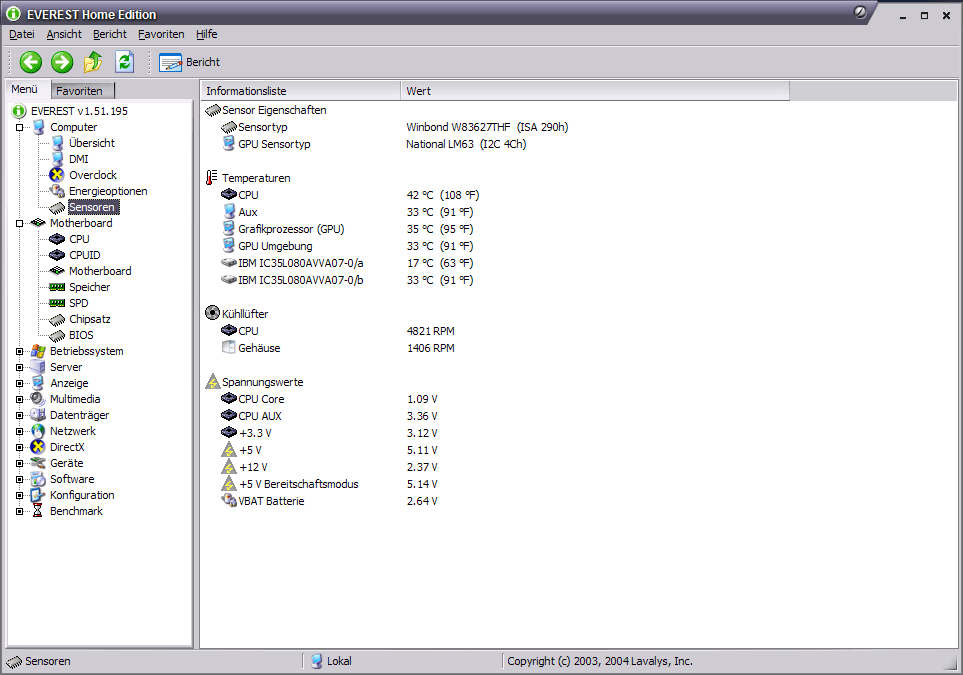Select the DMI tree item

[79, 159]
